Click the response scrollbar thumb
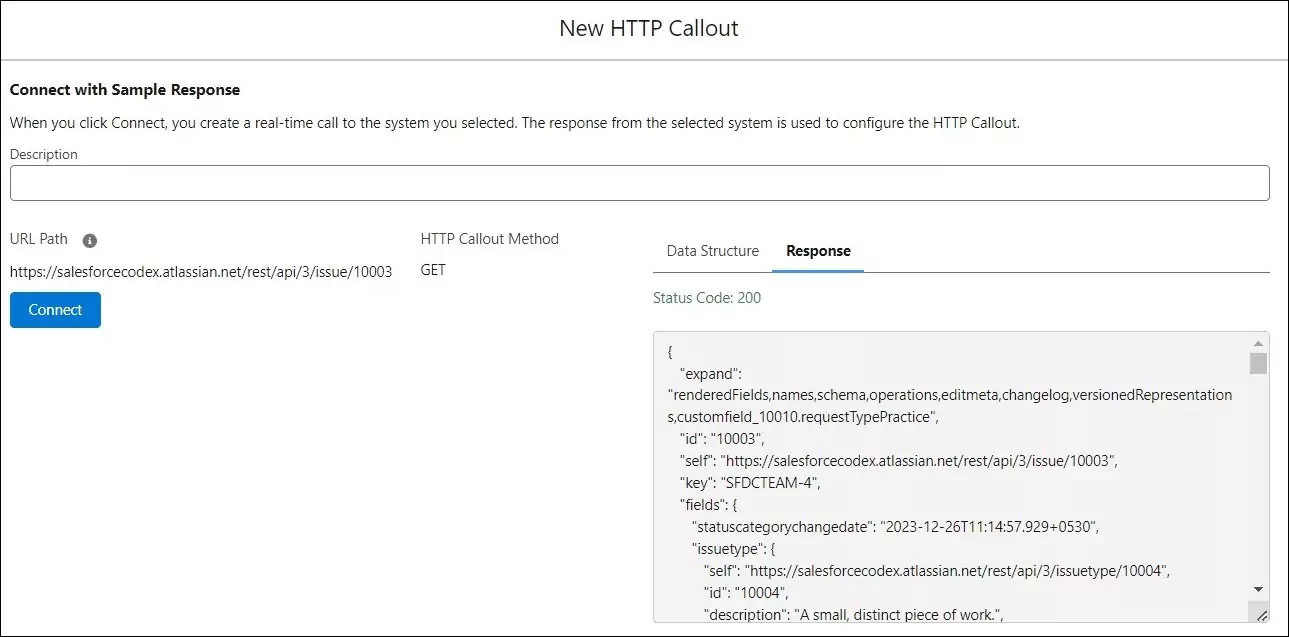The image size is (1289, 637). [1258, 363]
